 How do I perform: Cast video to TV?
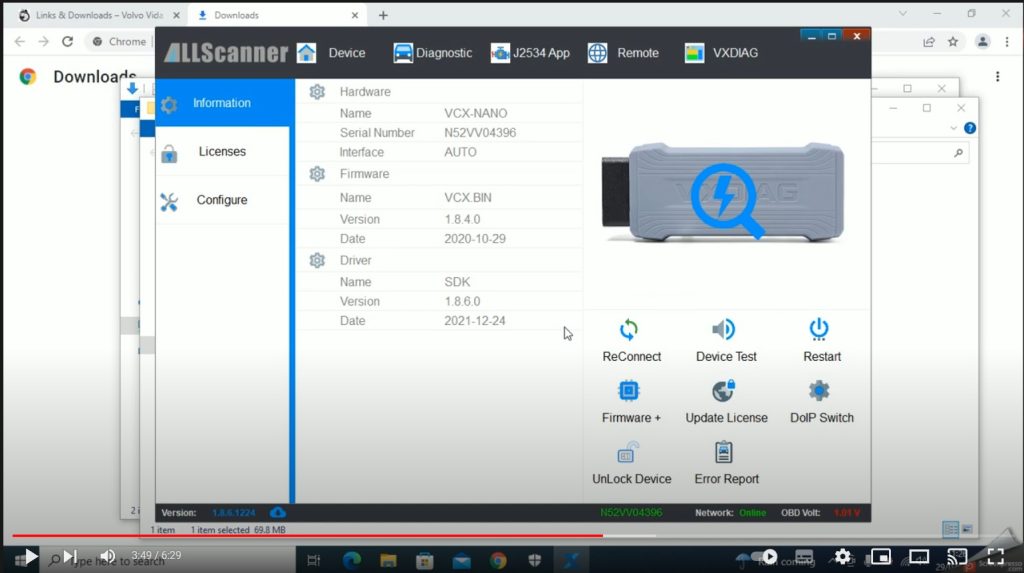coord(957,557)
